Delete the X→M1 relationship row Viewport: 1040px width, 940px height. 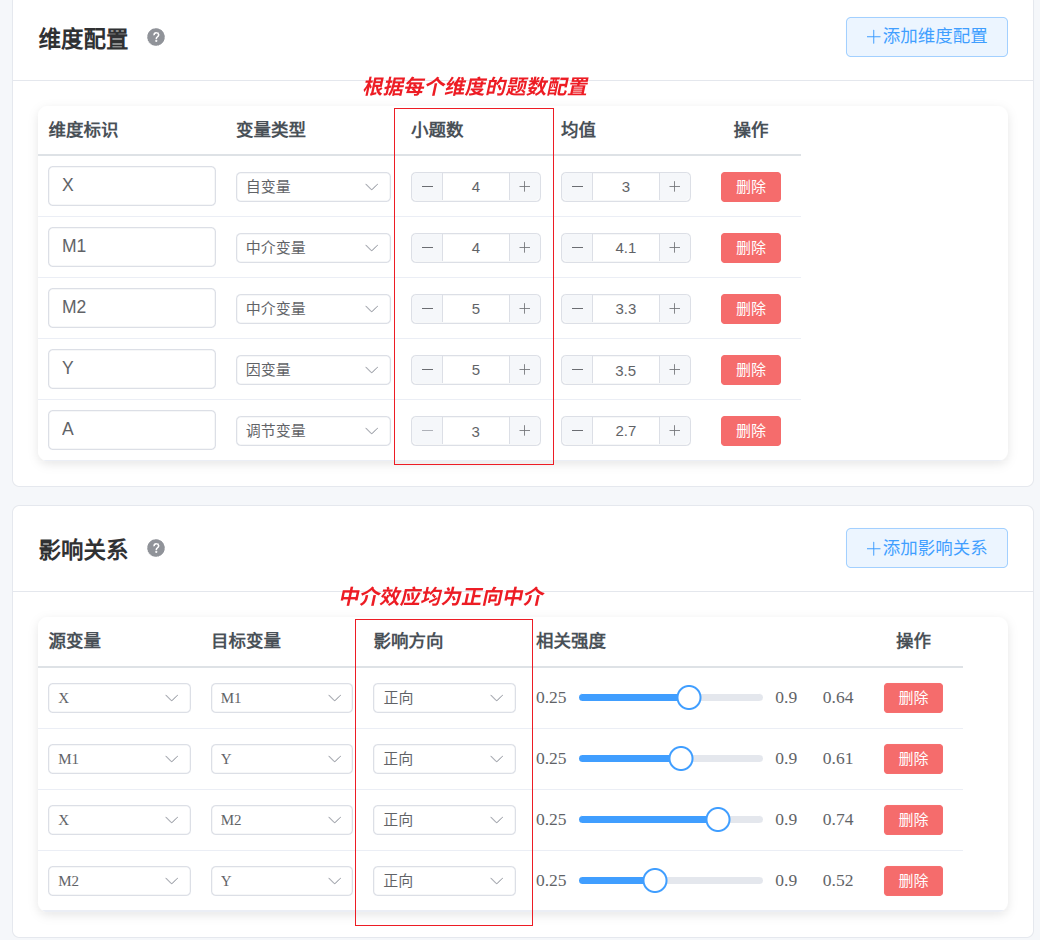point(912,697)
